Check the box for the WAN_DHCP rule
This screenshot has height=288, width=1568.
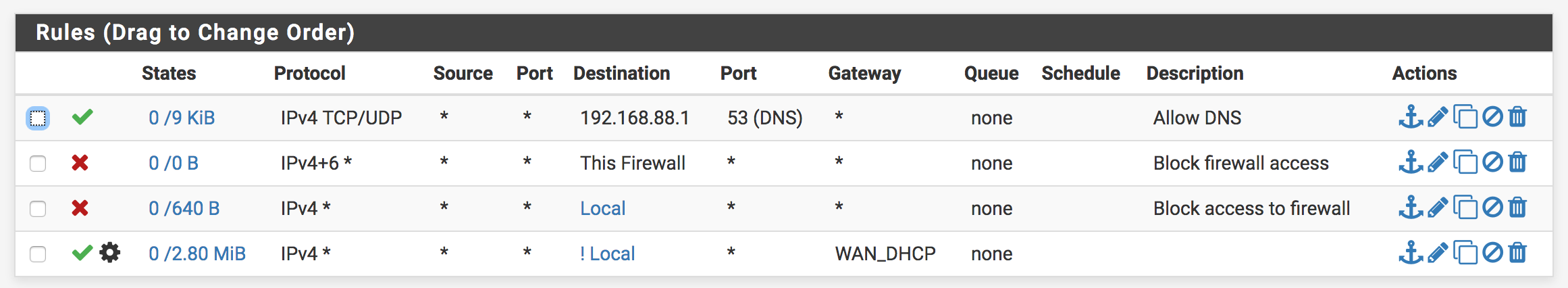click(x=38, y=254)
